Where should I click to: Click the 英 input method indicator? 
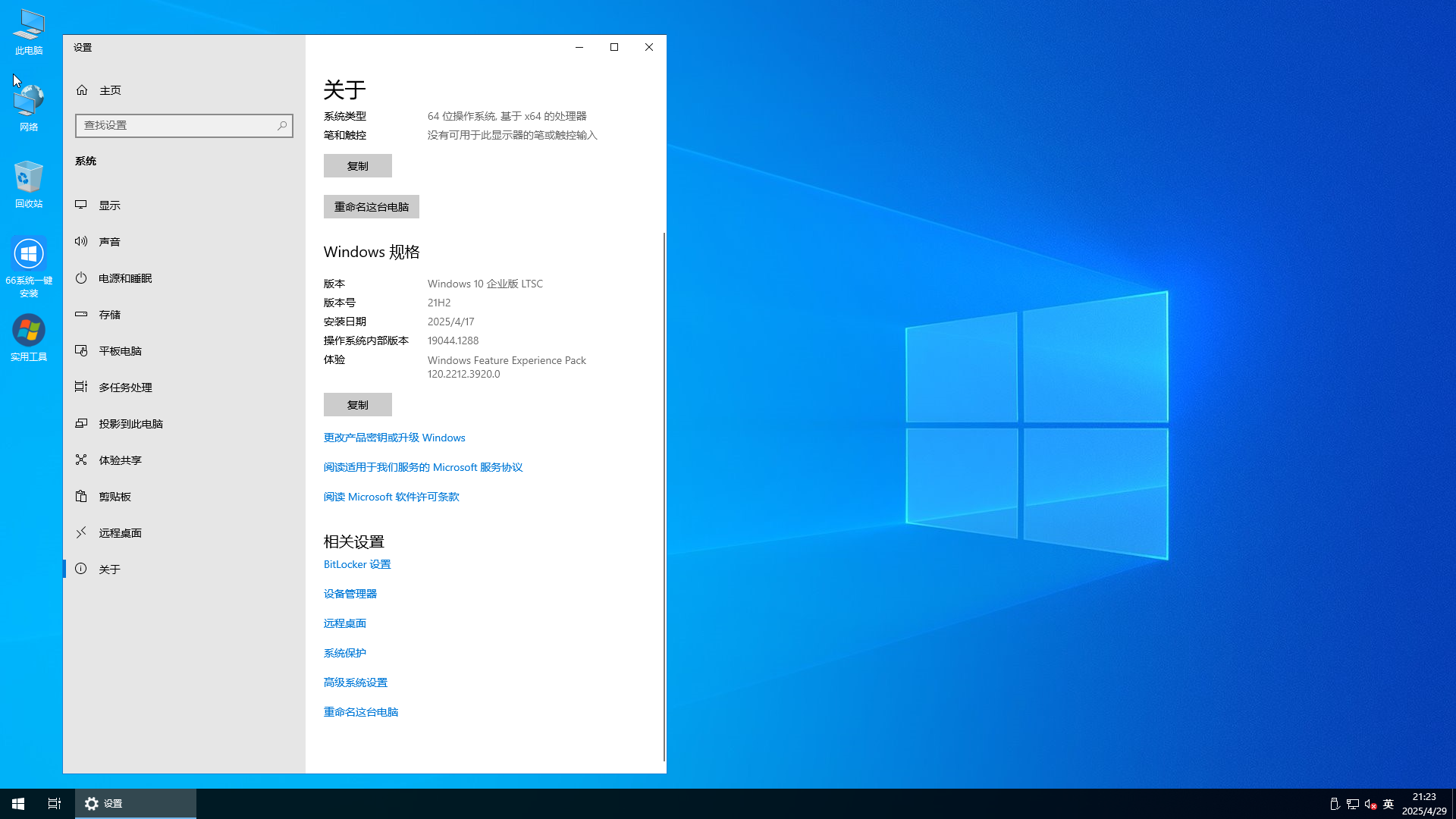[x=1389, y=804]
